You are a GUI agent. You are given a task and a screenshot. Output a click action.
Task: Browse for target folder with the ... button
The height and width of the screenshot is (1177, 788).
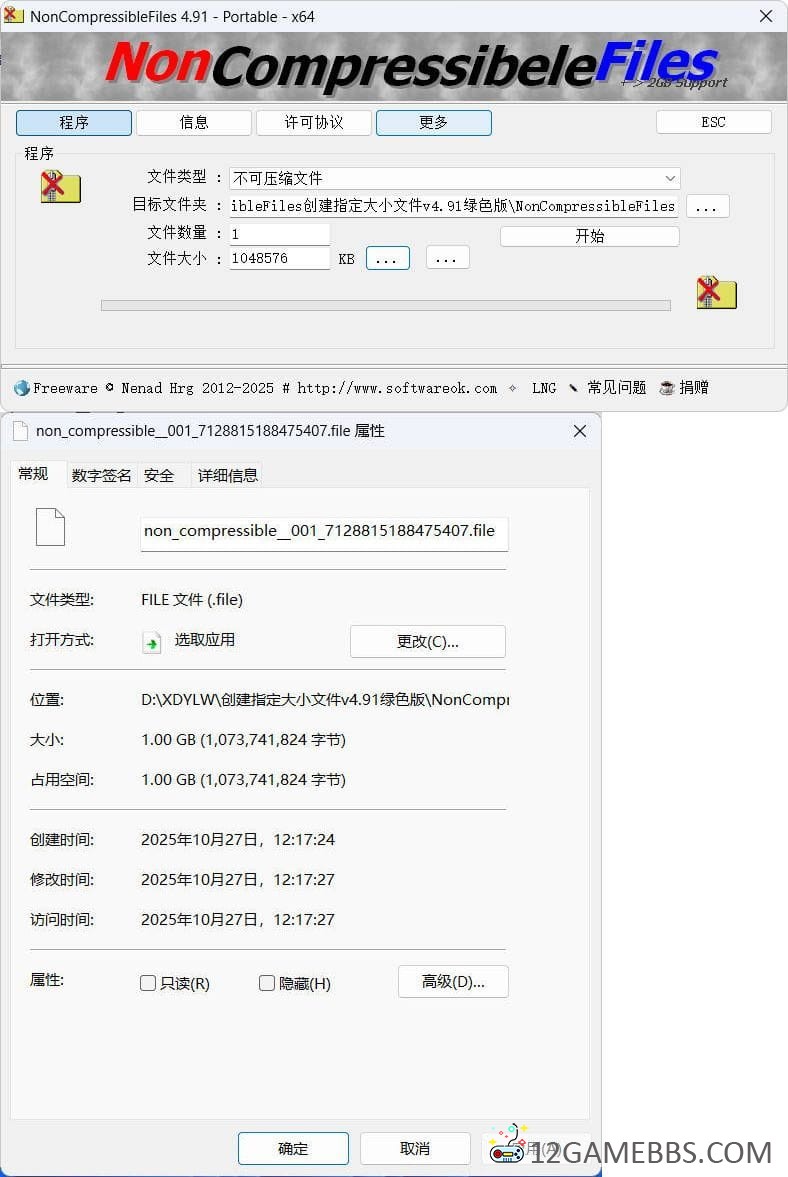point(707,206)
